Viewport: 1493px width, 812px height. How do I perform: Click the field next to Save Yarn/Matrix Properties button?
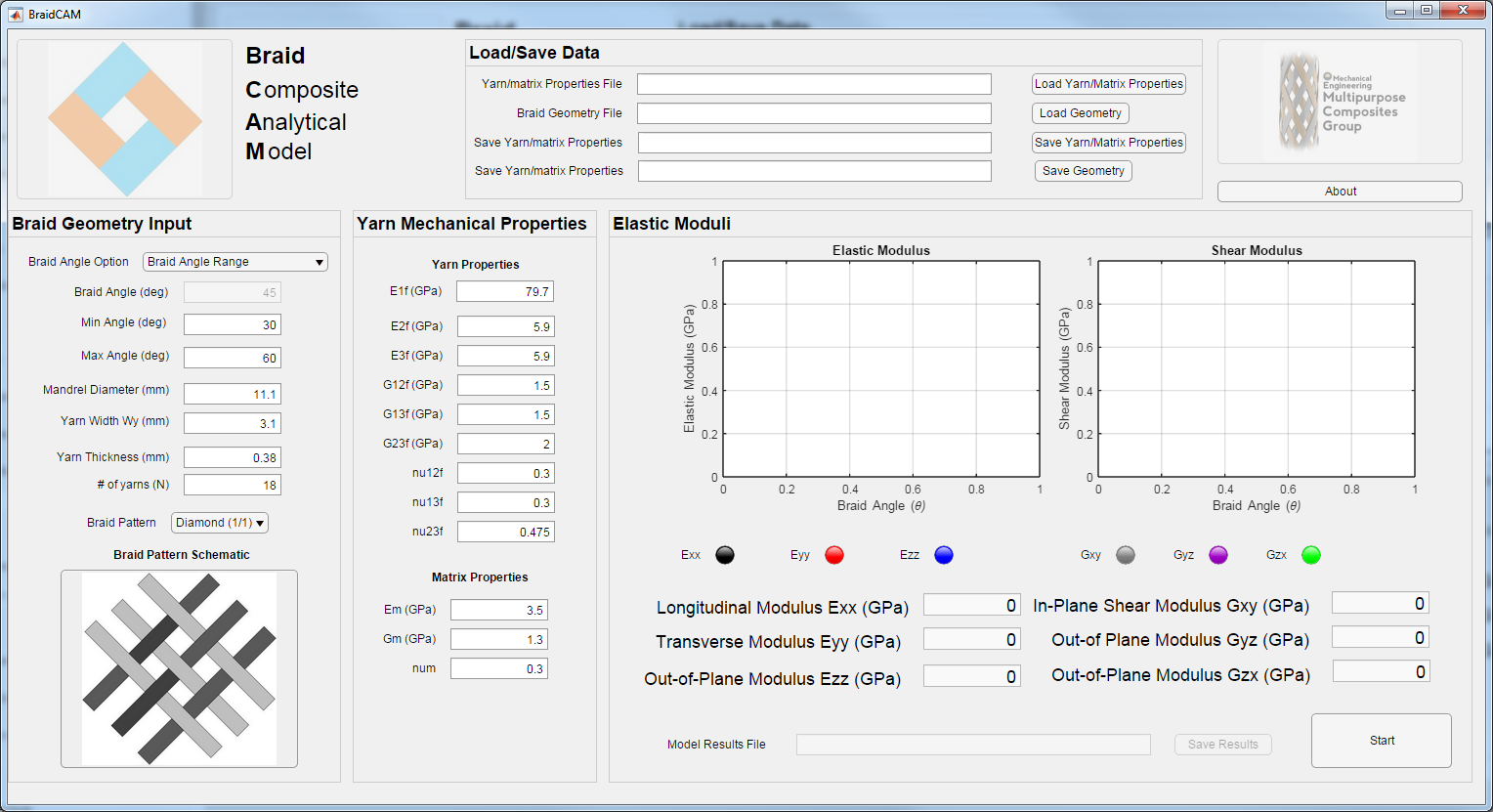pos(815,143)
